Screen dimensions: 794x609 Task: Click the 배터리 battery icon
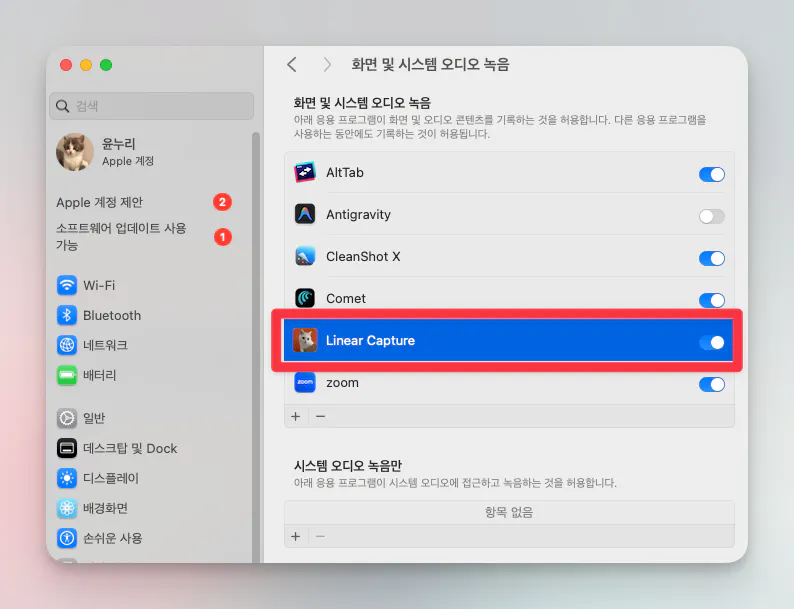[x=67, y=375]
